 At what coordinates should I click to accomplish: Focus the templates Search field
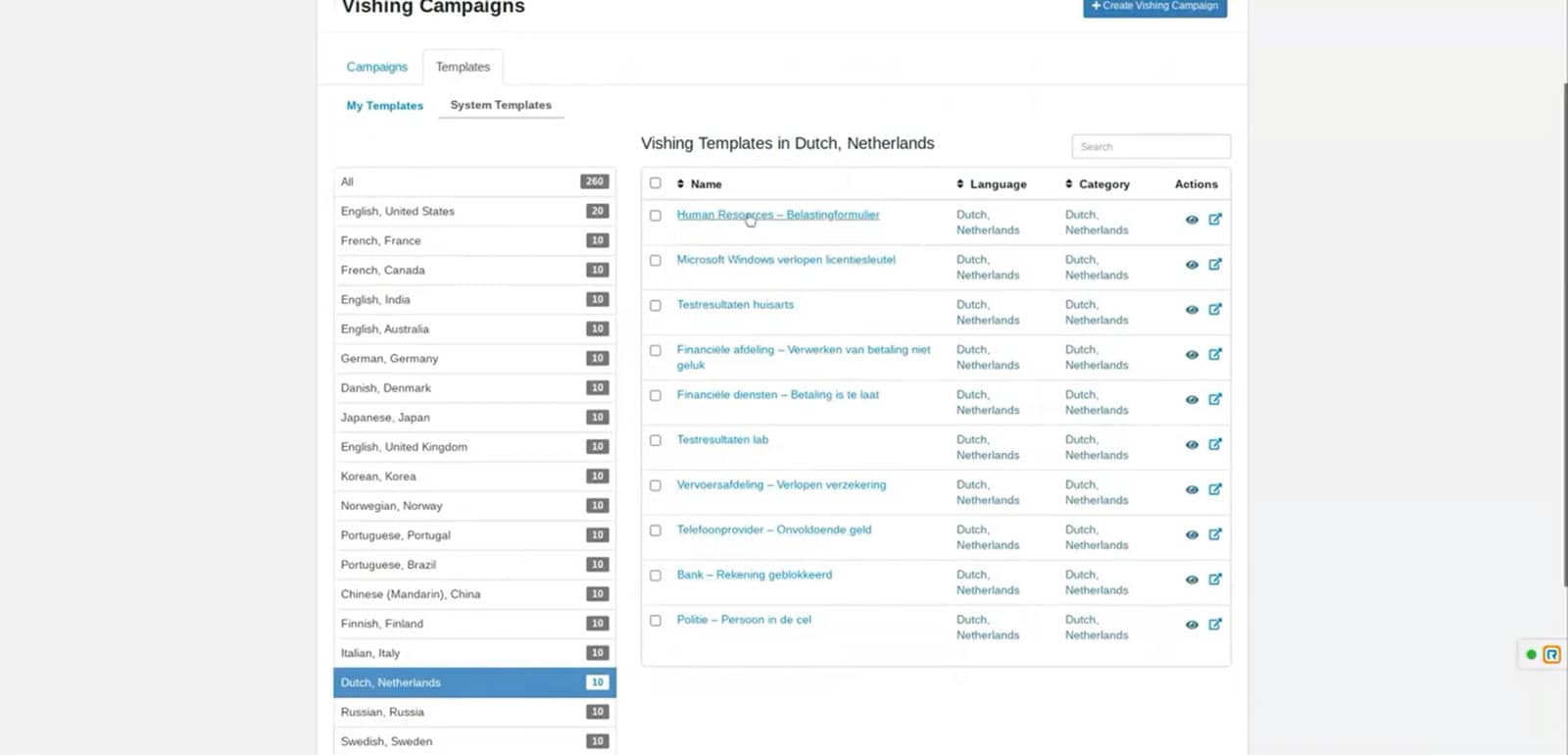1151,146
